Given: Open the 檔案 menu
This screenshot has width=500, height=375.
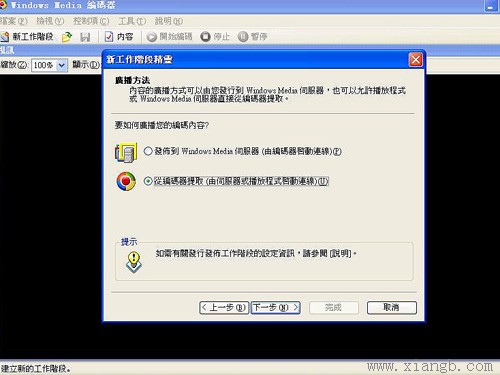Looking at the screenshot, I should pyautogui.click(x=13, y=21).
